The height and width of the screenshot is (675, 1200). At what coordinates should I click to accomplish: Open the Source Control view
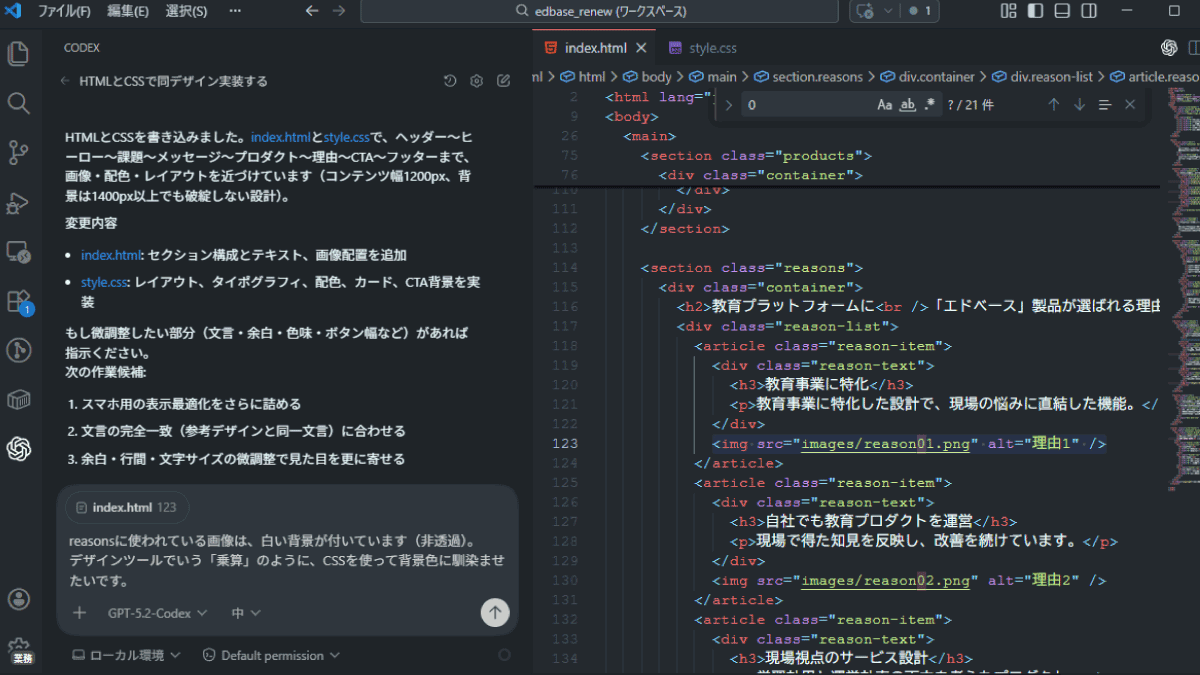[x=18, y=152]
